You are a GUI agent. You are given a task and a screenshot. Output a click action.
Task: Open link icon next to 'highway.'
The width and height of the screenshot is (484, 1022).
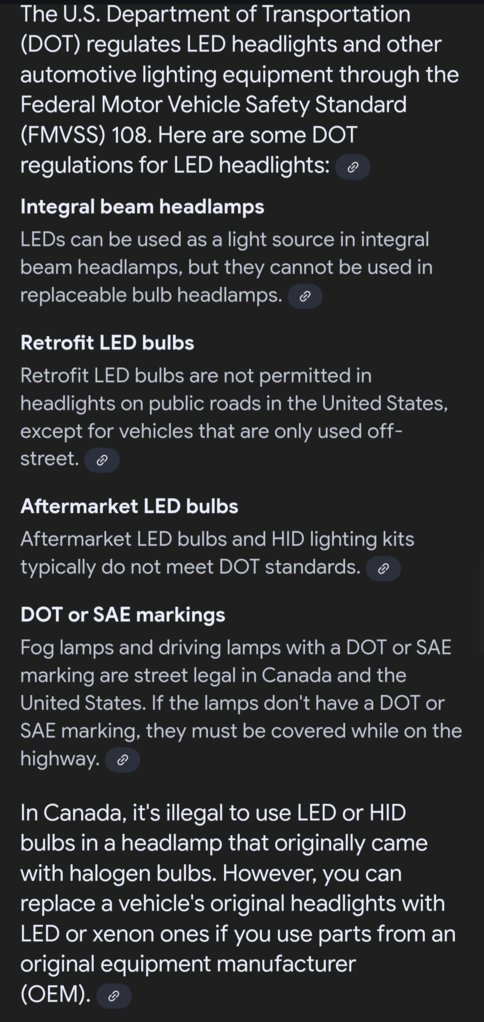click(122, 760)
